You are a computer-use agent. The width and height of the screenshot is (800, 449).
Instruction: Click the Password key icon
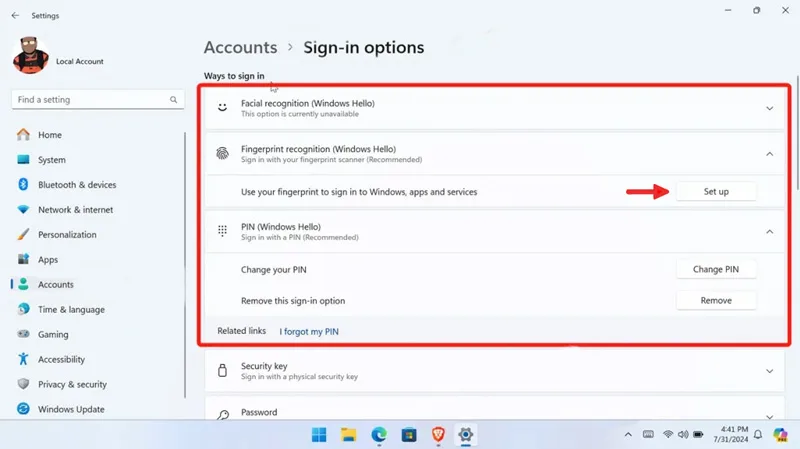click(222, 415)
